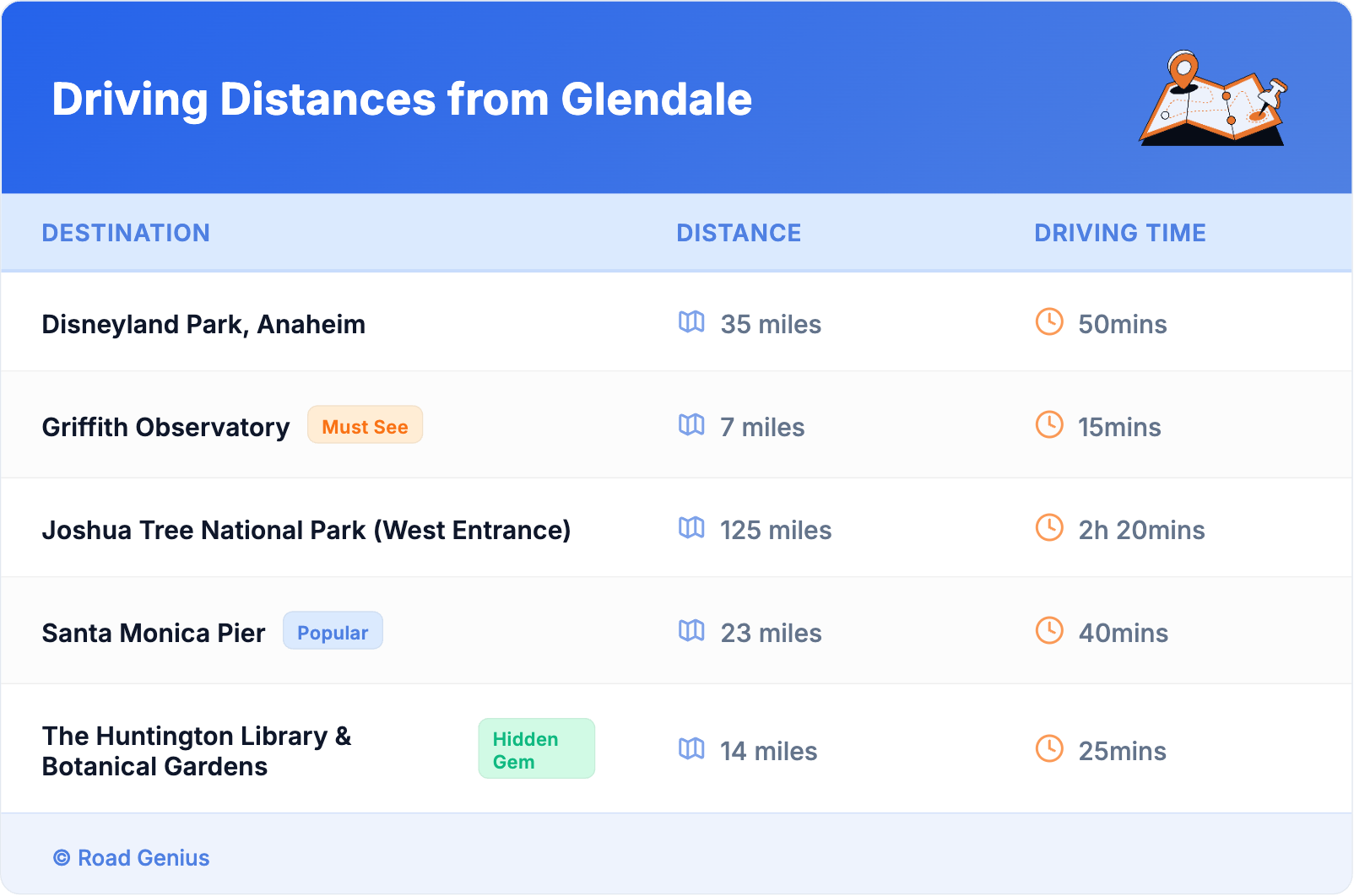Click the map icon beside 7 miles

tap(691, 424)
